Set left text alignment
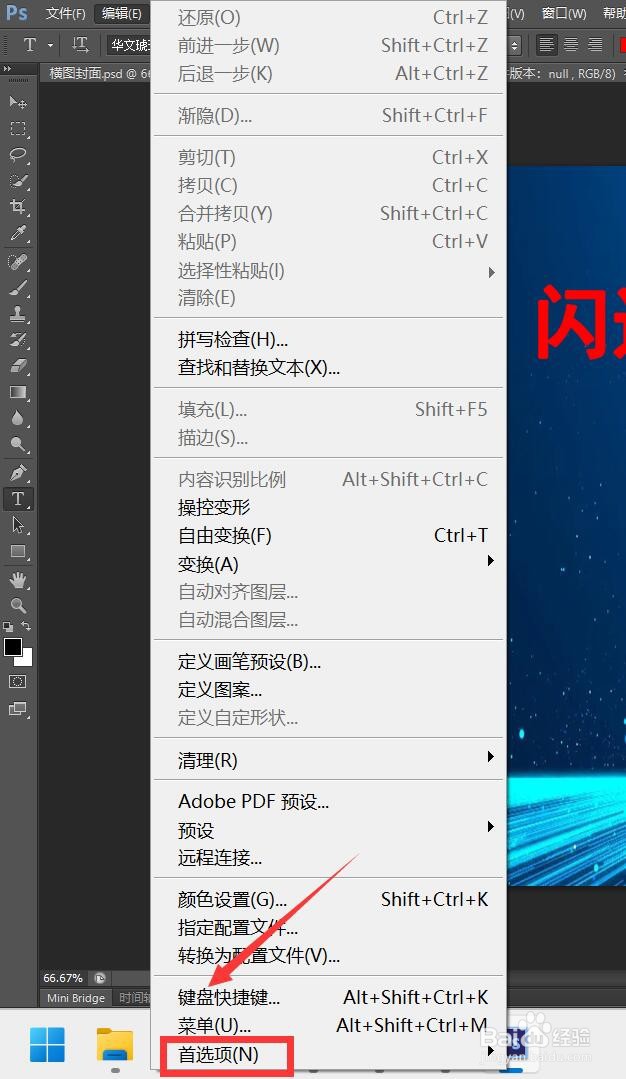This screenshot has width=626, height=1079. pos(546,45)
